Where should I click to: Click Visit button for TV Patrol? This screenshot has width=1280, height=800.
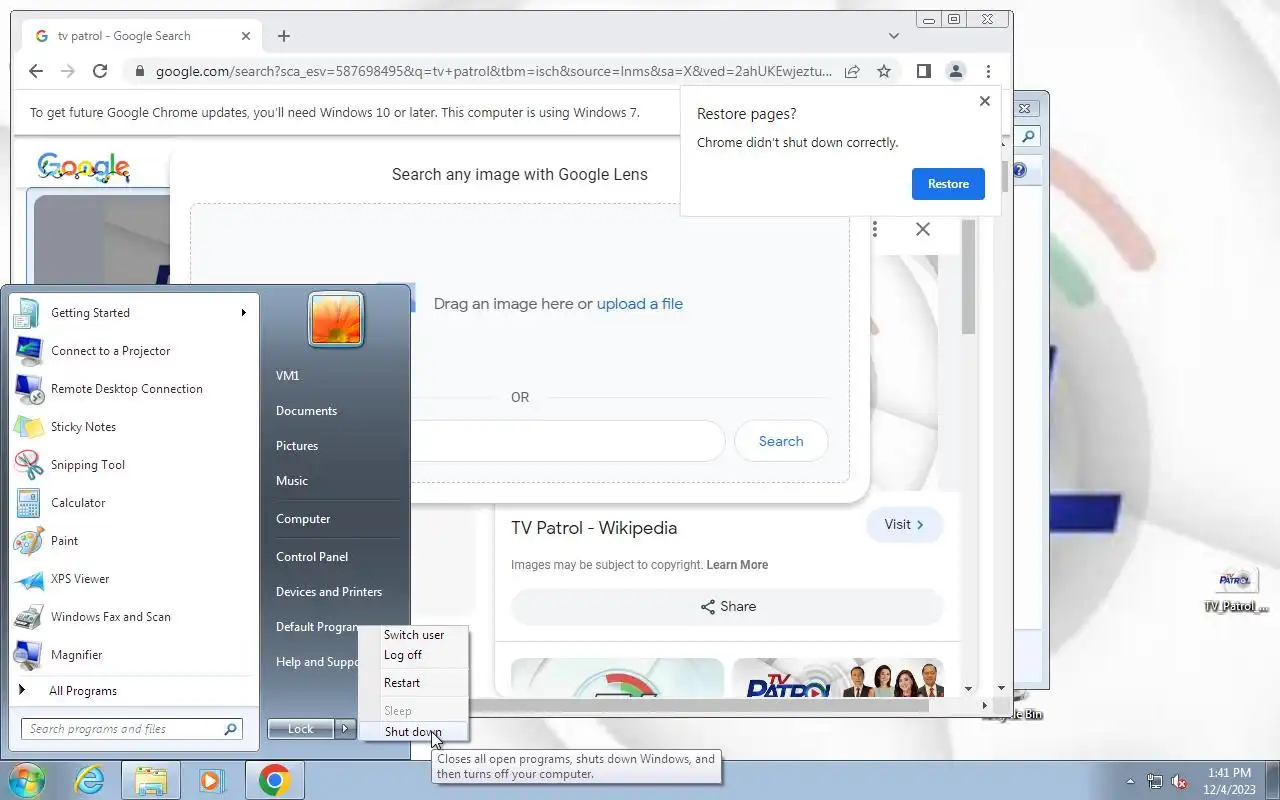904,525
